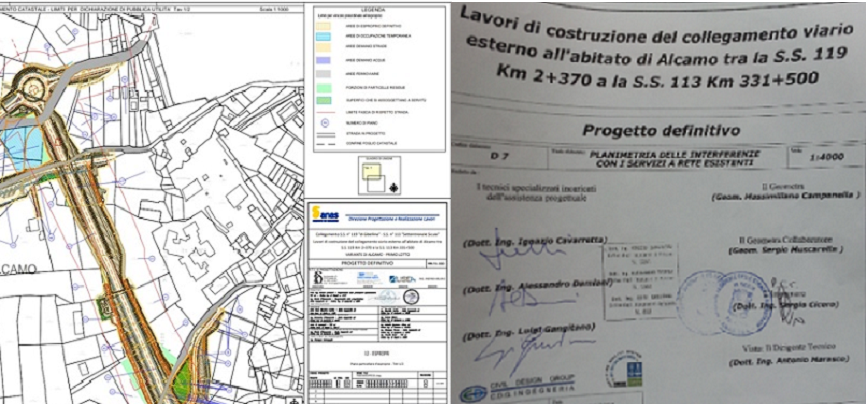Click the round seal in the drawing title block
The height and width of the screenshot is (404, 866).
point(410,296)
